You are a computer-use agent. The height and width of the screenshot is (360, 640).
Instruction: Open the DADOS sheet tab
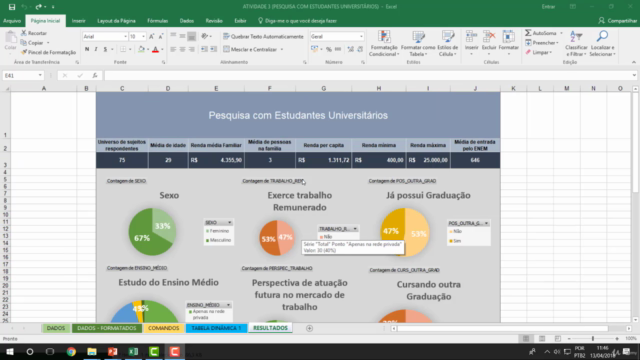pos(56,328)
